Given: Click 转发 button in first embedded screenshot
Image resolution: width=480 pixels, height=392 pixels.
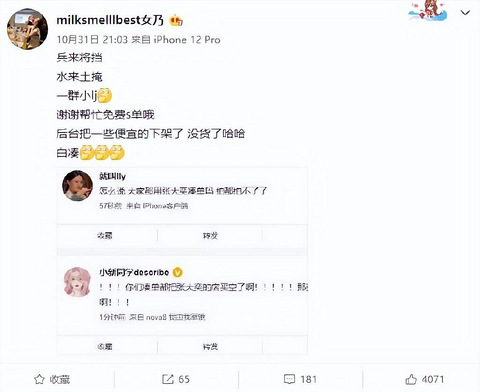Looking at the screenshot, I should (x=210, y=236).
